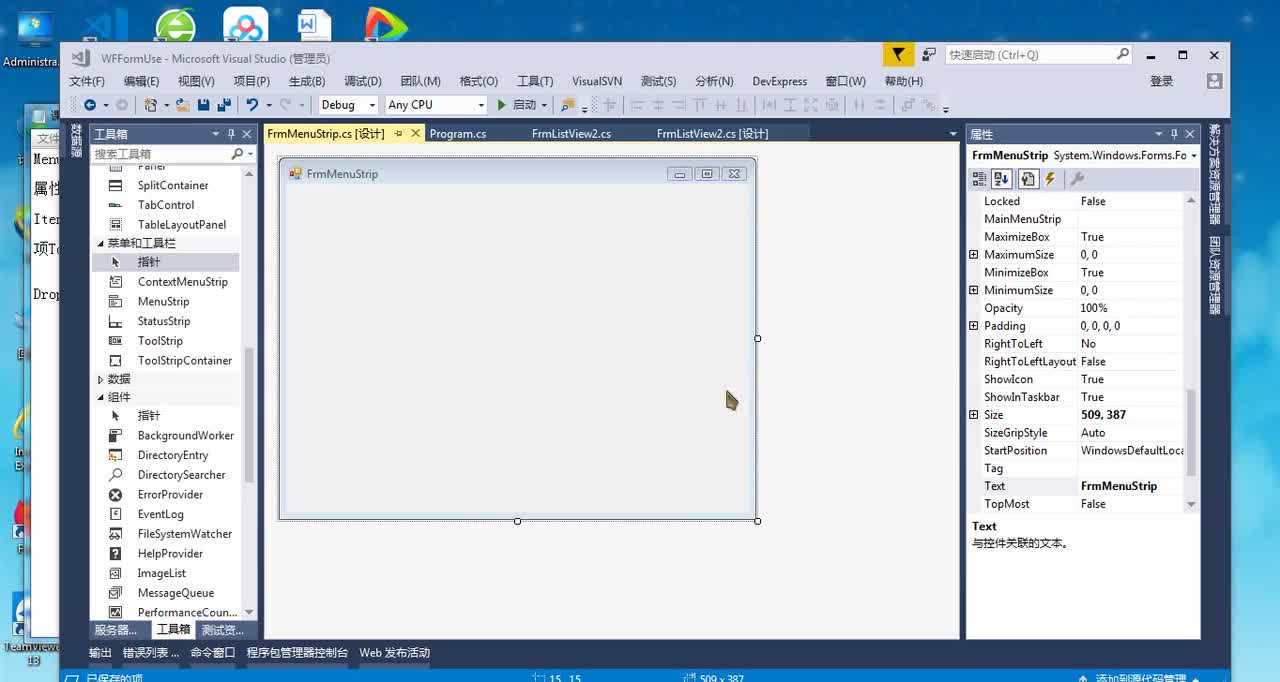Expand the MinimumSize property
The image size is (1280, 682).
[x=974, y=290]
